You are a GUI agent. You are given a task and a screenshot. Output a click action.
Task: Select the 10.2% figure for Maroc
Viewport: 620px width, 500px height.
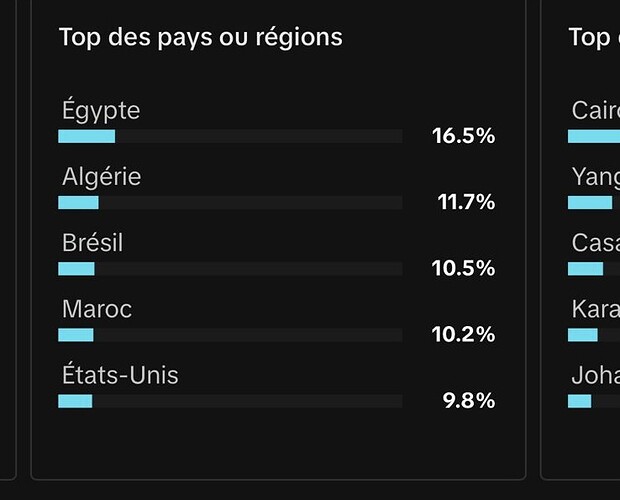(x=463, y=335)
